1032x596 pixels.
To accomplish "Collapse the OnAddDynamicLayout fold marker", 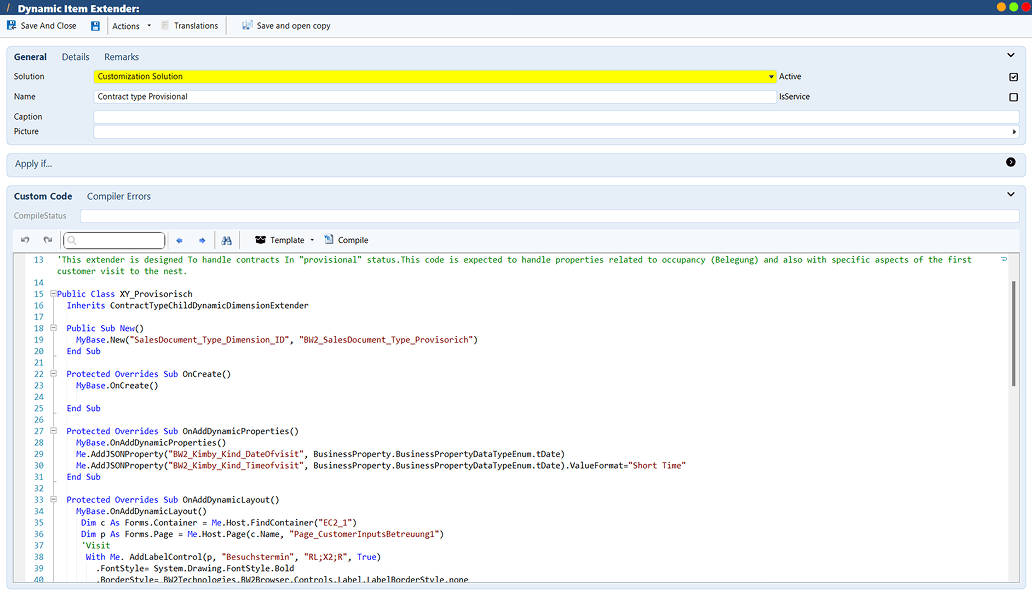I will pyautogui.click(x=53, y=499).
